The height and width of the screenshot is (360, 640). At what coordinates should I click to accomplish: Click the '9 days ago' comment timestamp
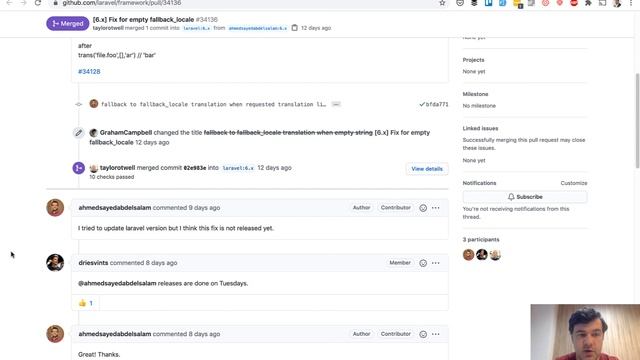(204, 208)
